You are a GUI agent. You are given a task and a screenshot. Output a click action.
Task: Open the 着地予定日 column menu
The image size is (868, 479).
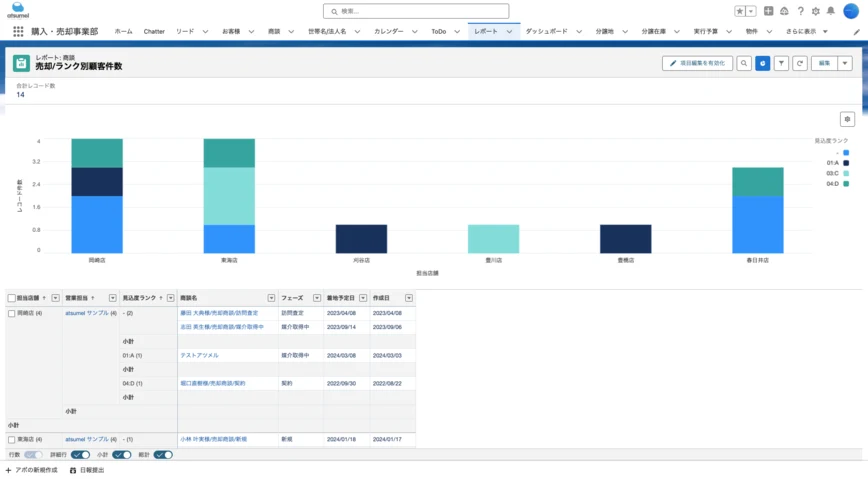(363, 298)
